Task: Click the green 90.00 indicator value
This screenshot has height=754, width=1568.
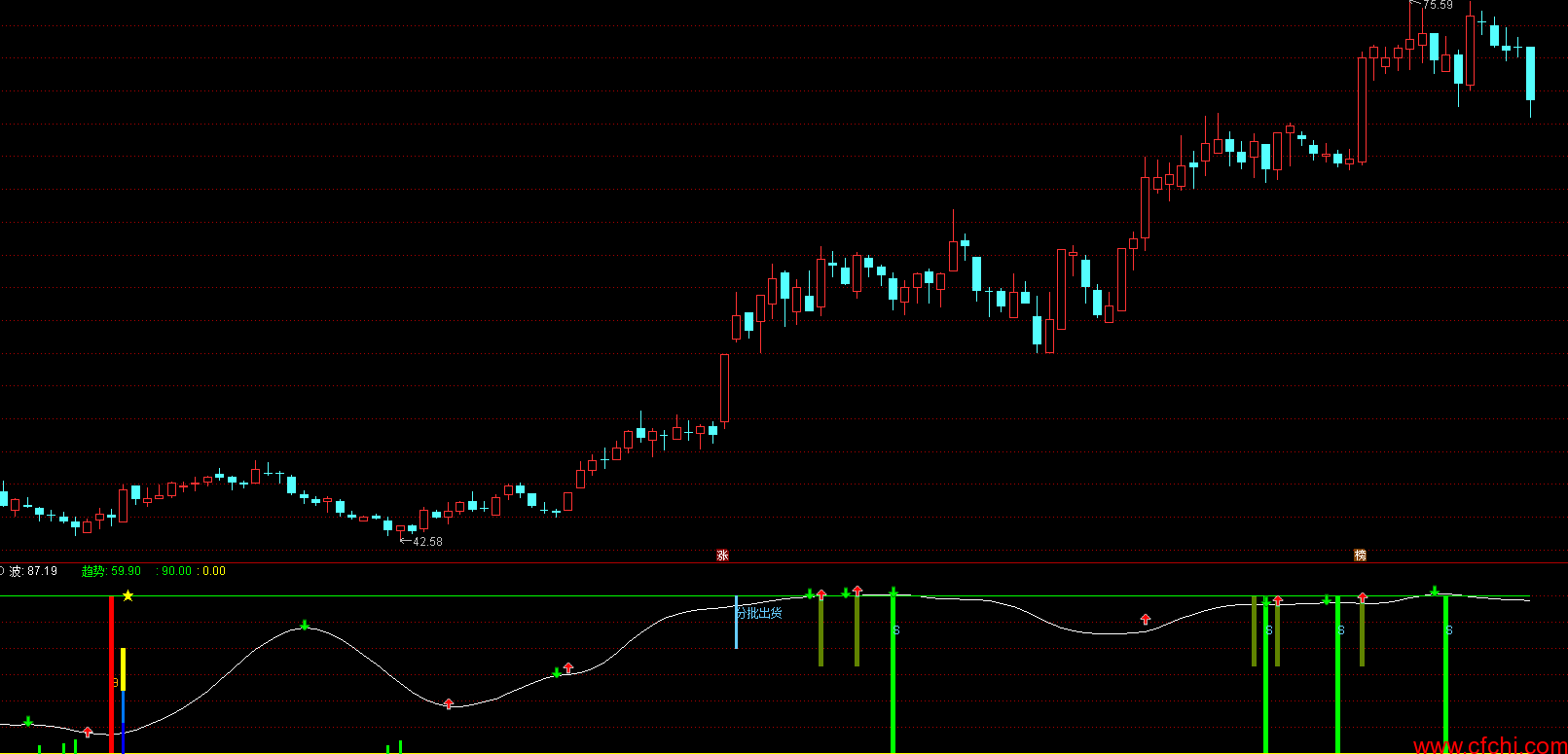Action: 176,571
